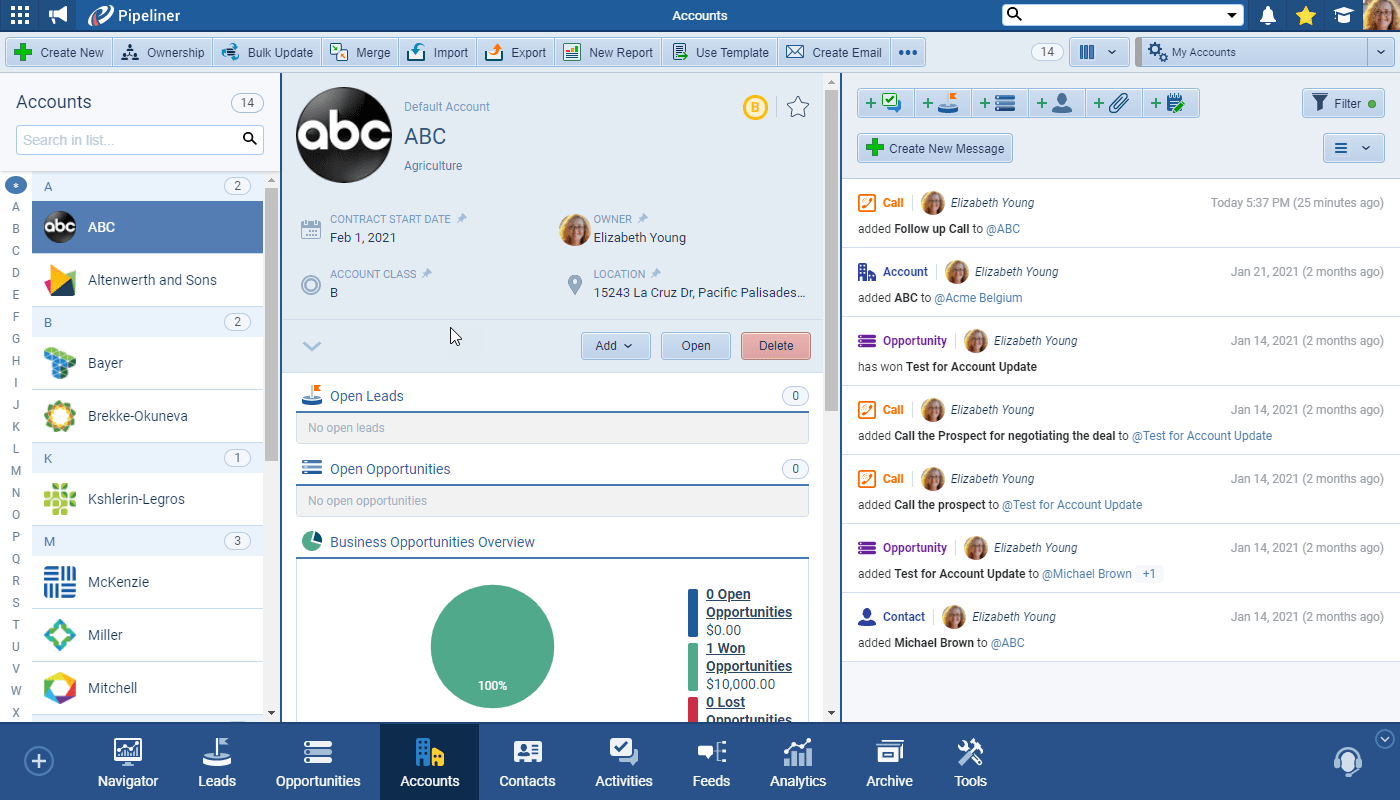Click the green pie chart segment
This screenshot has width=1400, height=800.
492,640
